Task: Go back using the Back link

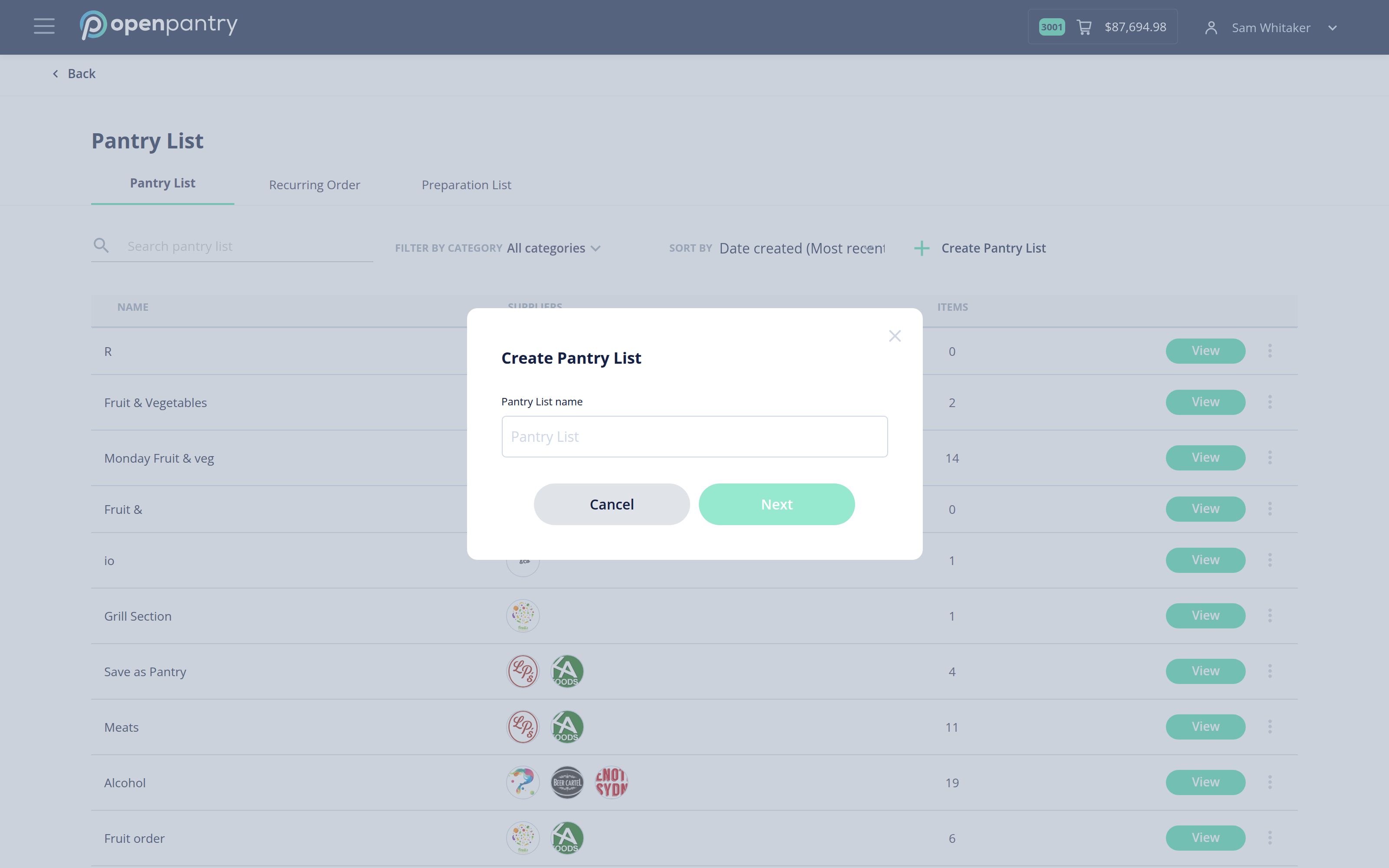Action: coord(75,73)
